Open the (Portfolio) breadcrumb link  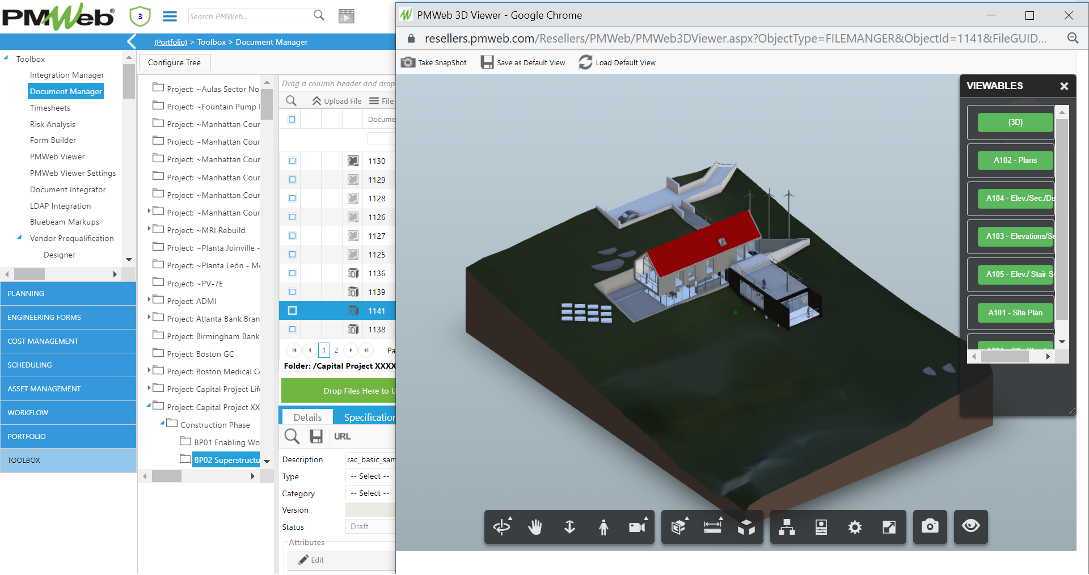170,42
